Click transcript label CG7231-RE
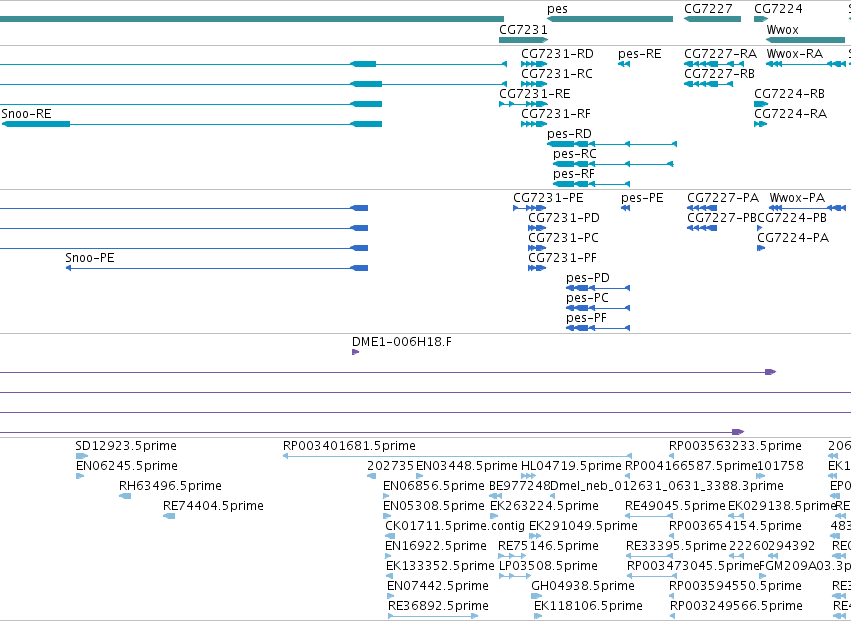The height and width of the screenshot is (621, 851). [535, 94]
